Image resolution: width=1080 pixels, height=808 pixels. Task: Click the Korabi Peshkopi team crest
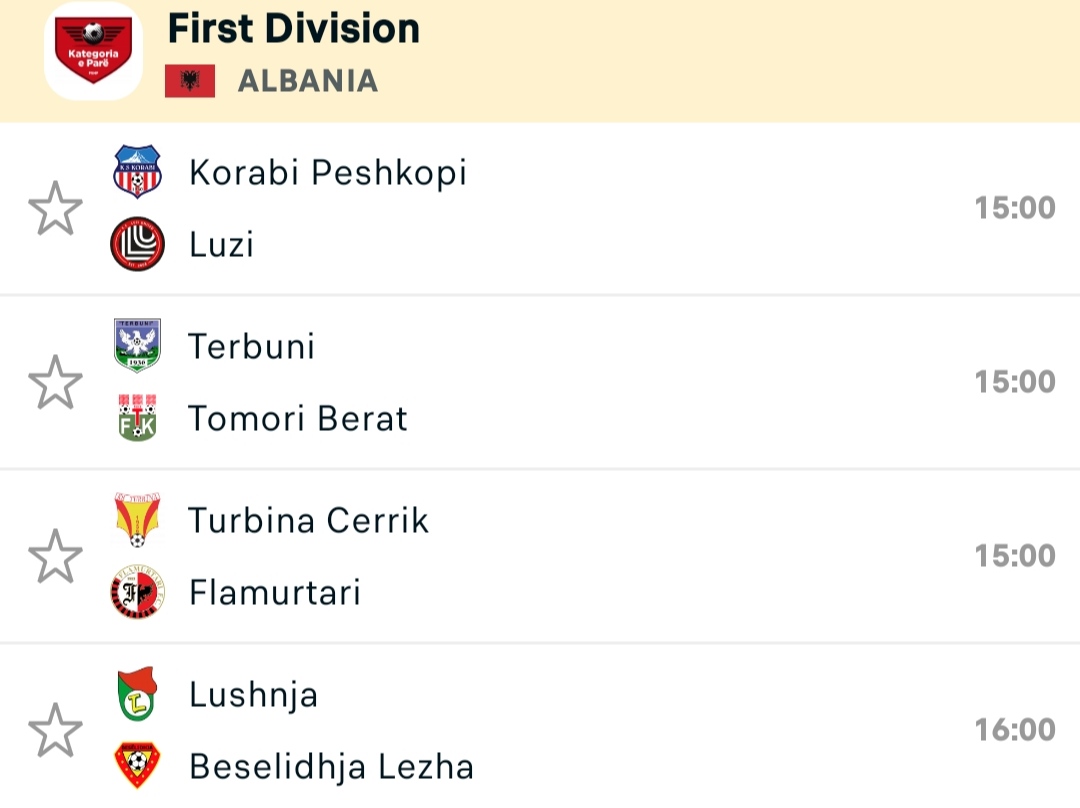[137, 172]
